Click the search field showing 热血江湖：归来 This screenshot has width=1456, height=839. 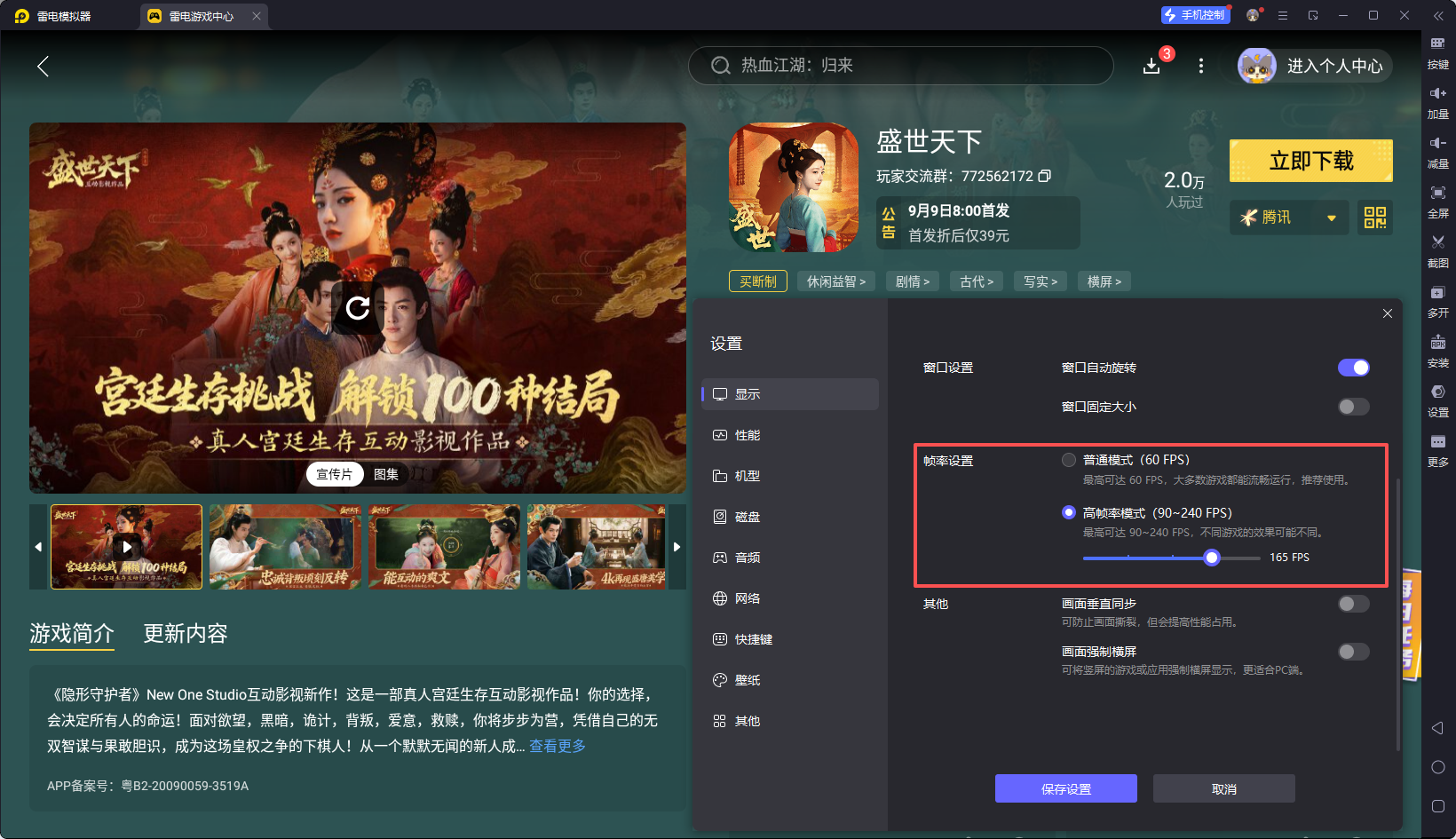pos(901,66)
